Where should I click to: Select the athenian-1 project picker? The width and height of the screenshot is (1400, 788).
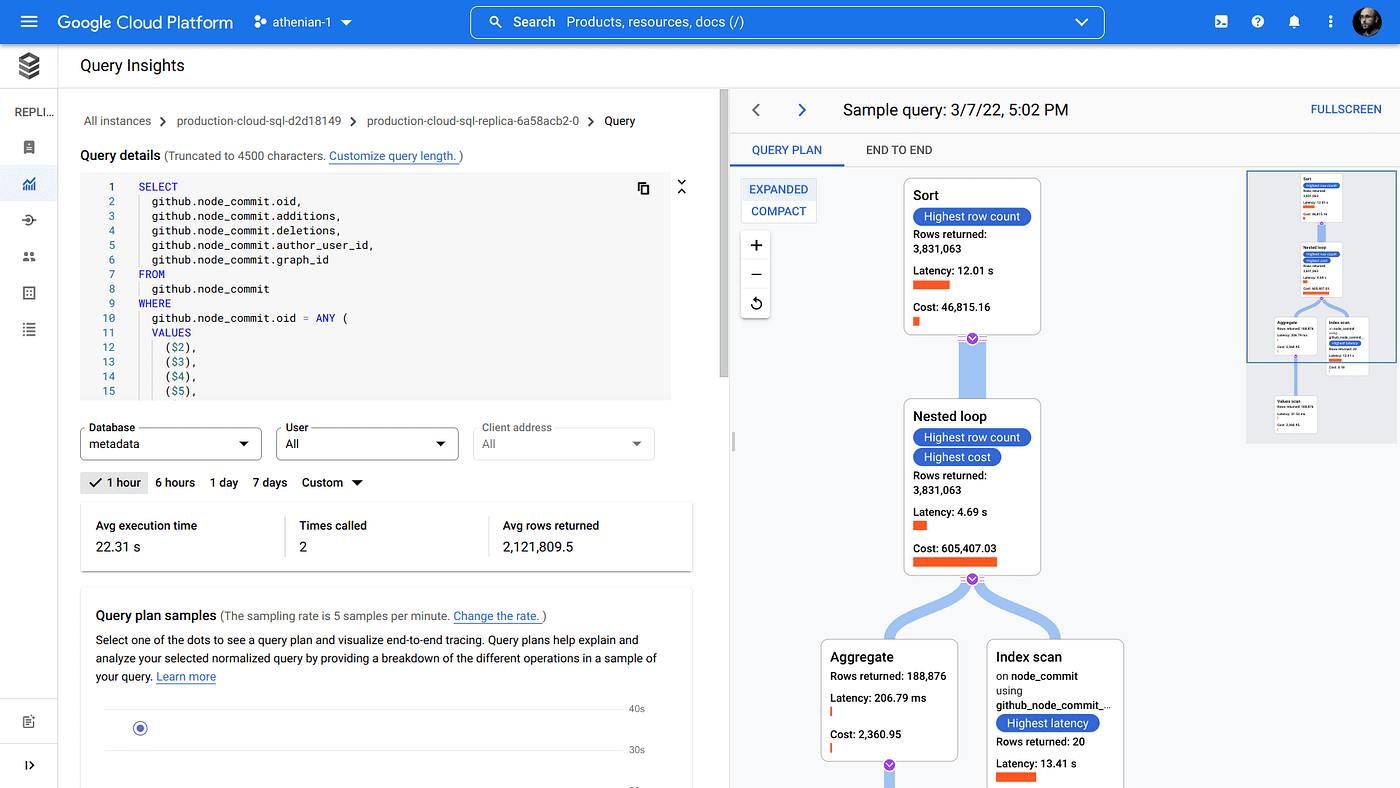click(303, 22)
